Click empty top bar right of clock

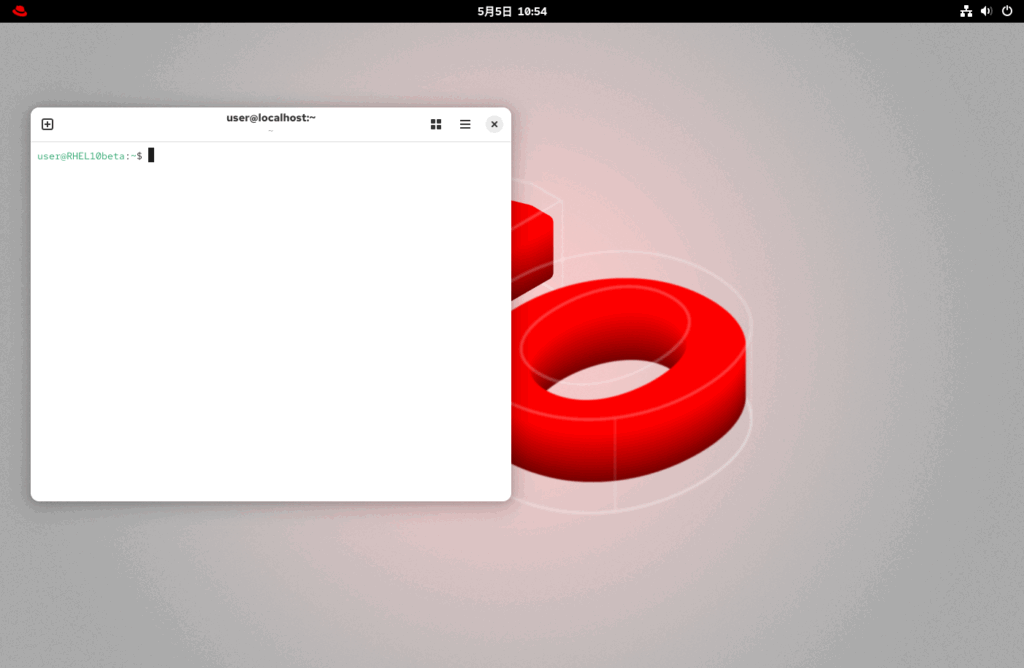[750, 11]
